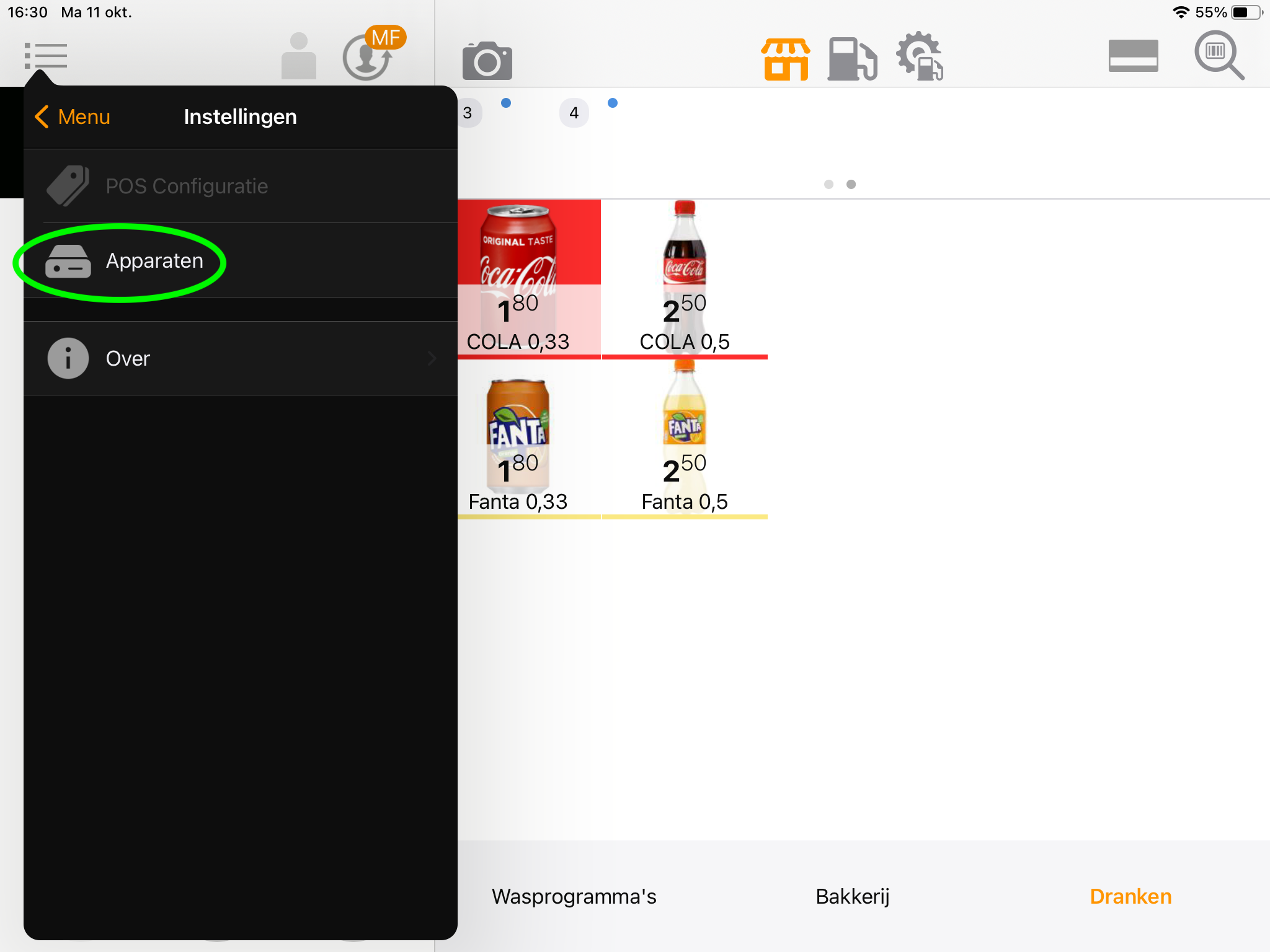Viewport: 1270px width, 952px height.
Task: Expand the Over item chevron
Action: [432, 358]
